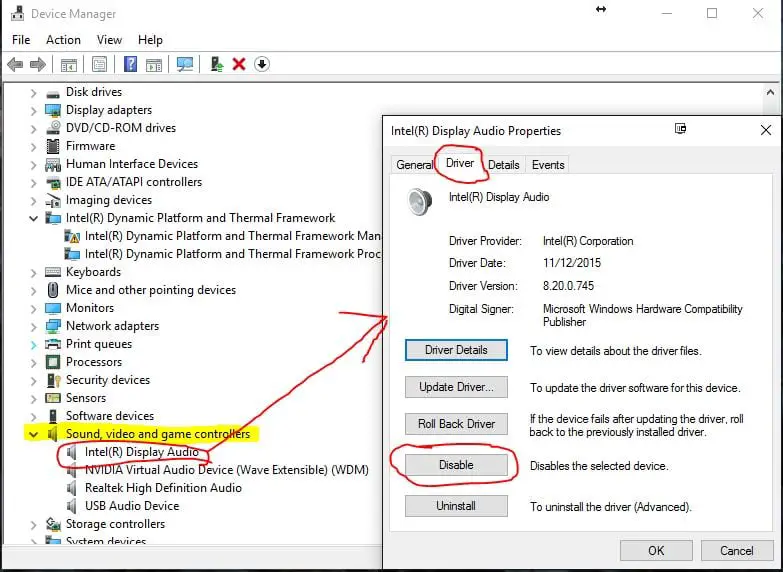Switch to the General tab
The image size is (783, 572).
click(414, 165)
